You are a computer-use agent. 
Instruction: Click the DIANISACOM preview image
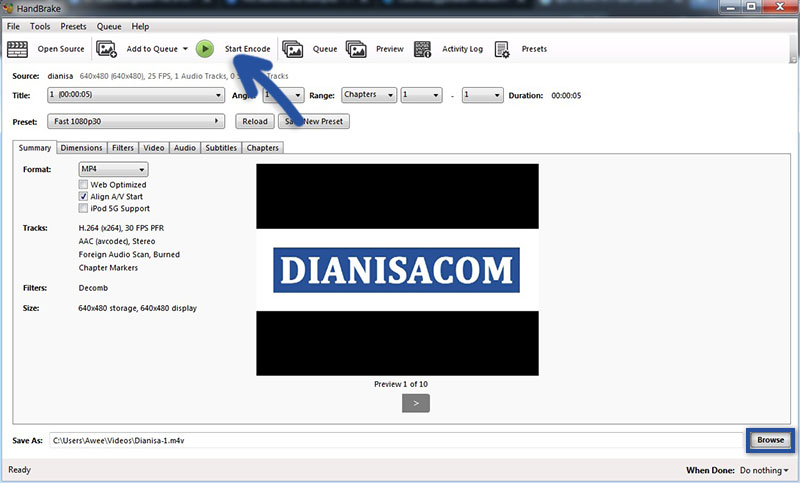click(x=397, y=270)
